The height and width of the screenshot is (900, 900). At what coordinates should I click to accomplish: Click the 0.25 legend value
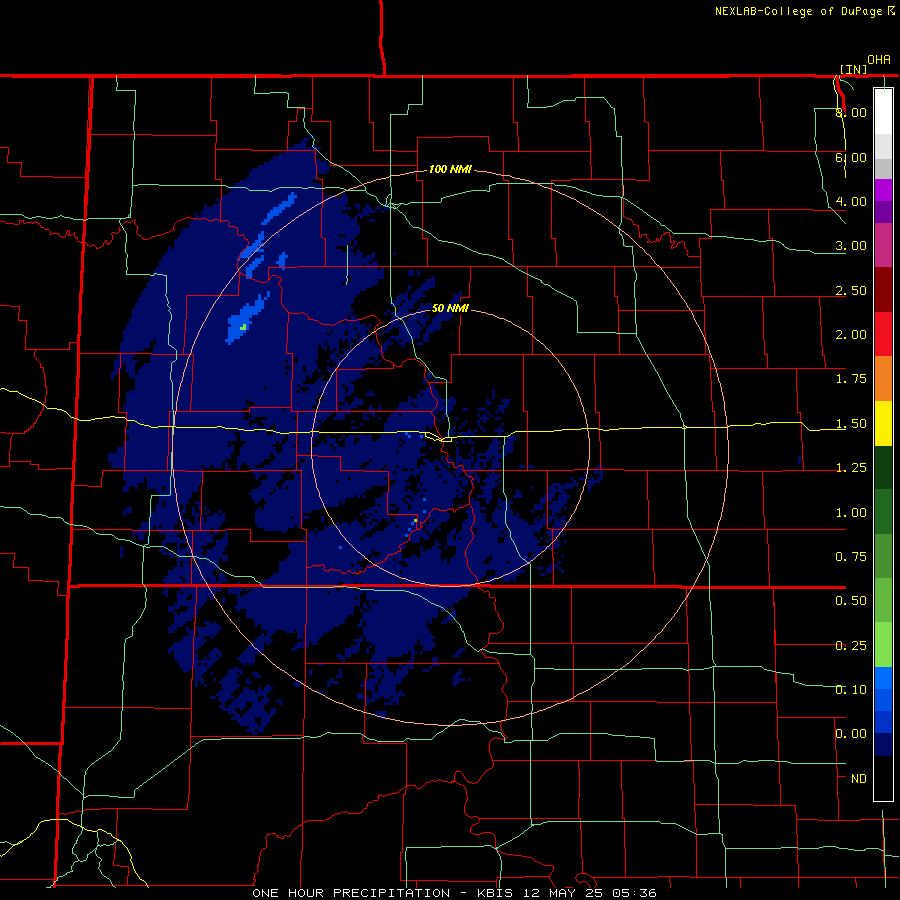(x=851, y=646)
